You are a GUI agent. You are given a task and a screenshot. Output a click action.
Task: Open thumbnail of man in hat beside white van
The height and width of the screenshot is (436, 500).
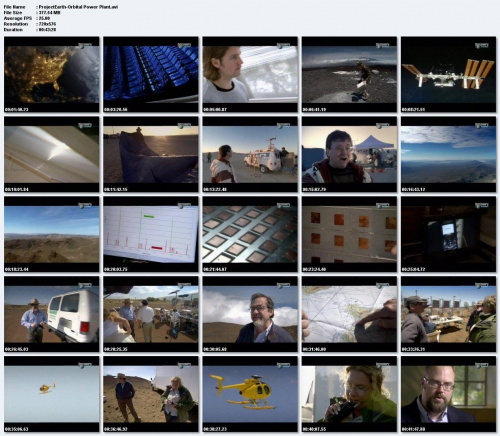(52, 314)
